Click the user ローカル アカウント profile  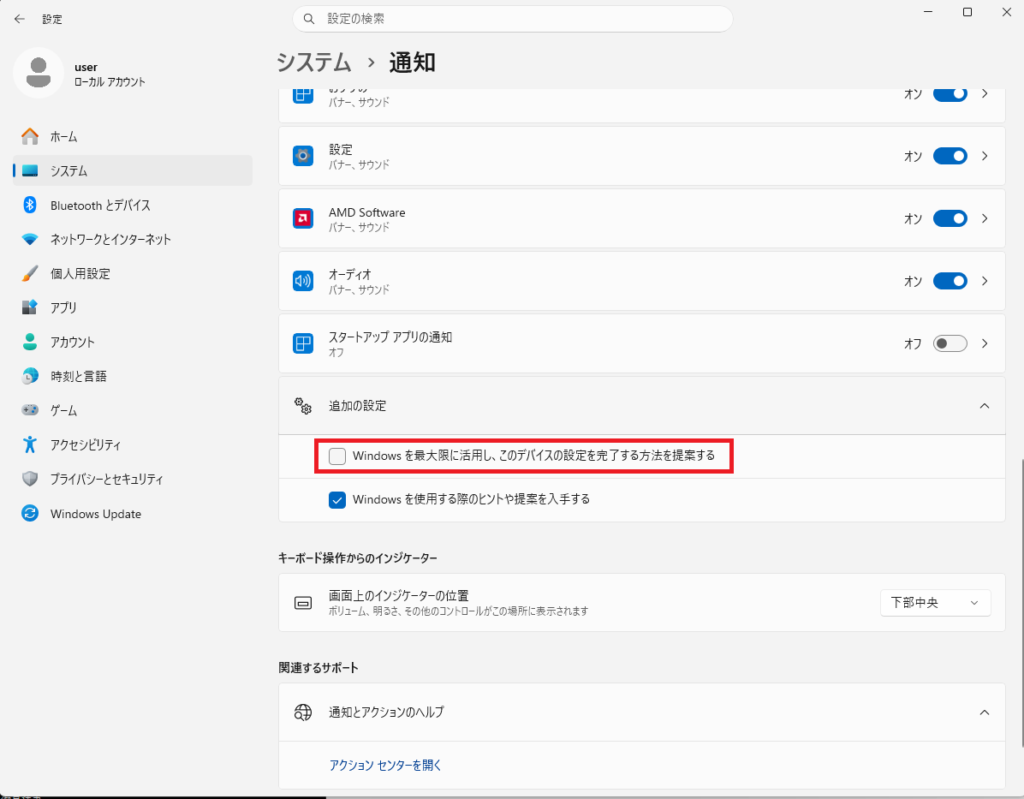pyautogui.click(x=80, y=73)
